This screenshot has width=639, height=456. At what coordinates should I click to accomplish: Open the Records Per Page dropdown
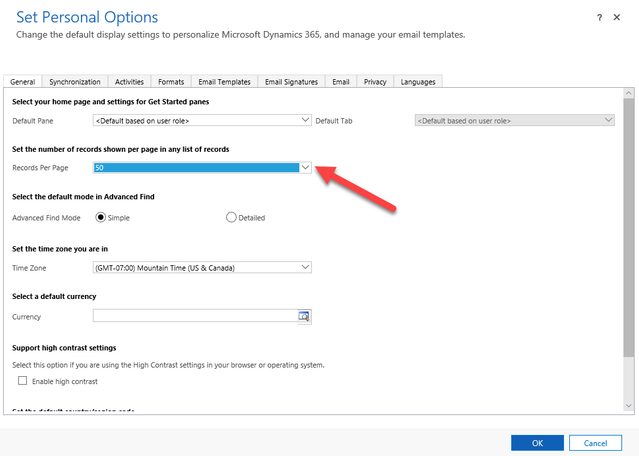coord(306,168)
